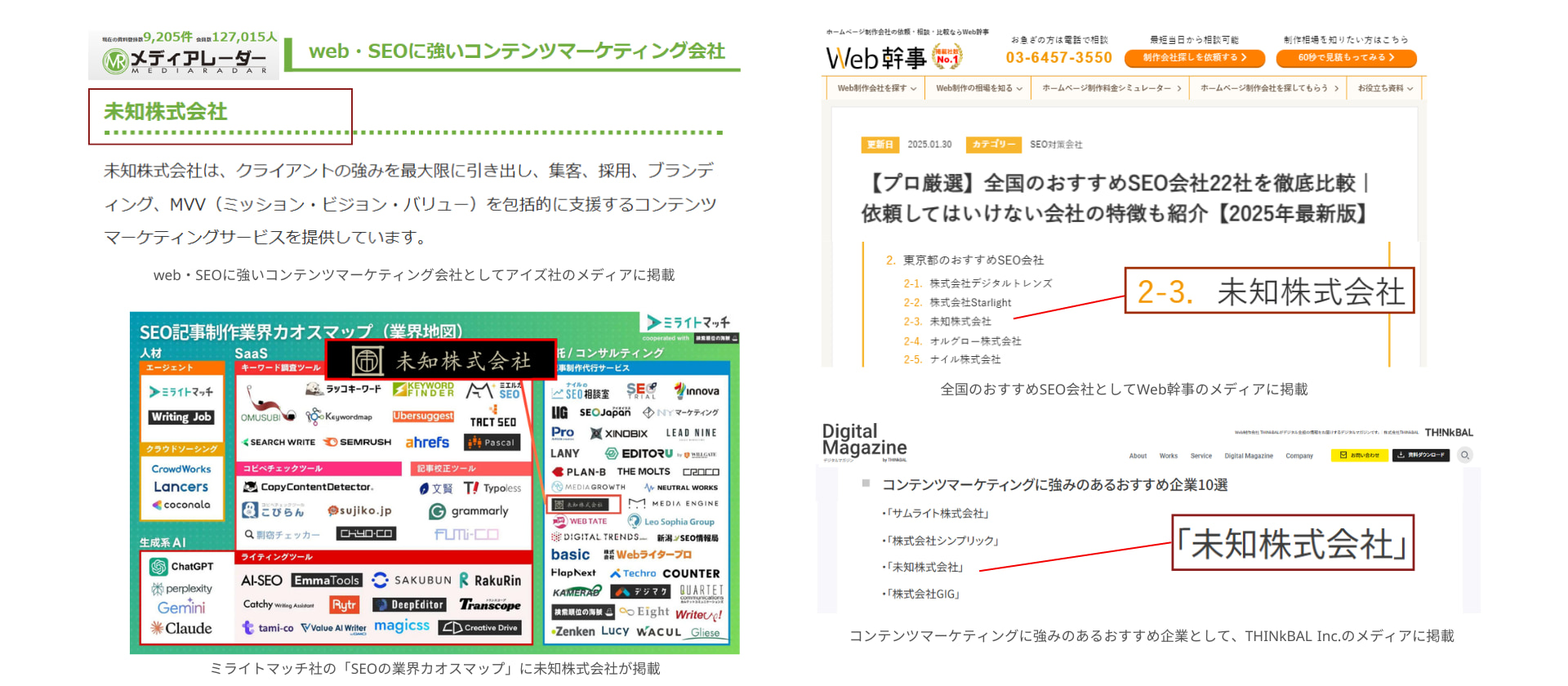The image size is (1568, 686).
Task: Expand the Web制作の相場を知る dropdown
Action: tap(978, 88)
